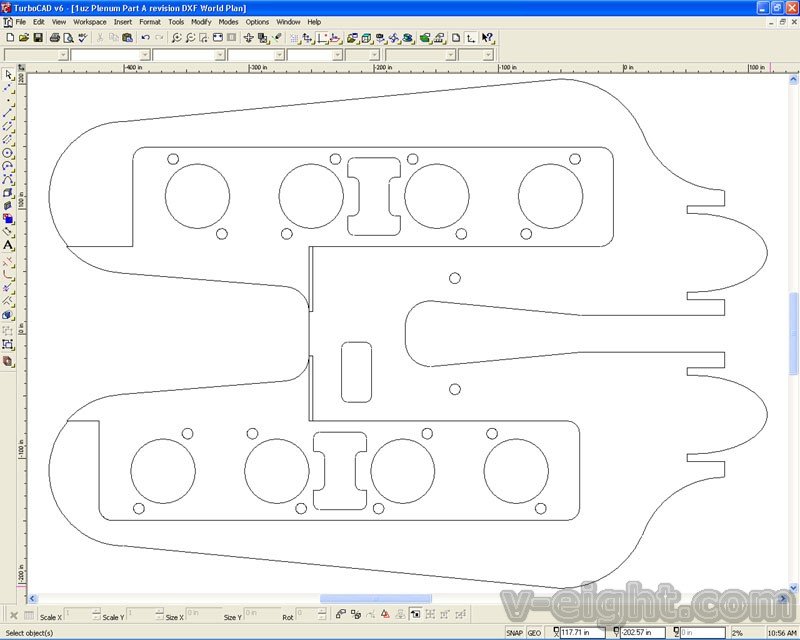Open the Workspace menu
Screen dimensions: 800x640
[89, 21]
